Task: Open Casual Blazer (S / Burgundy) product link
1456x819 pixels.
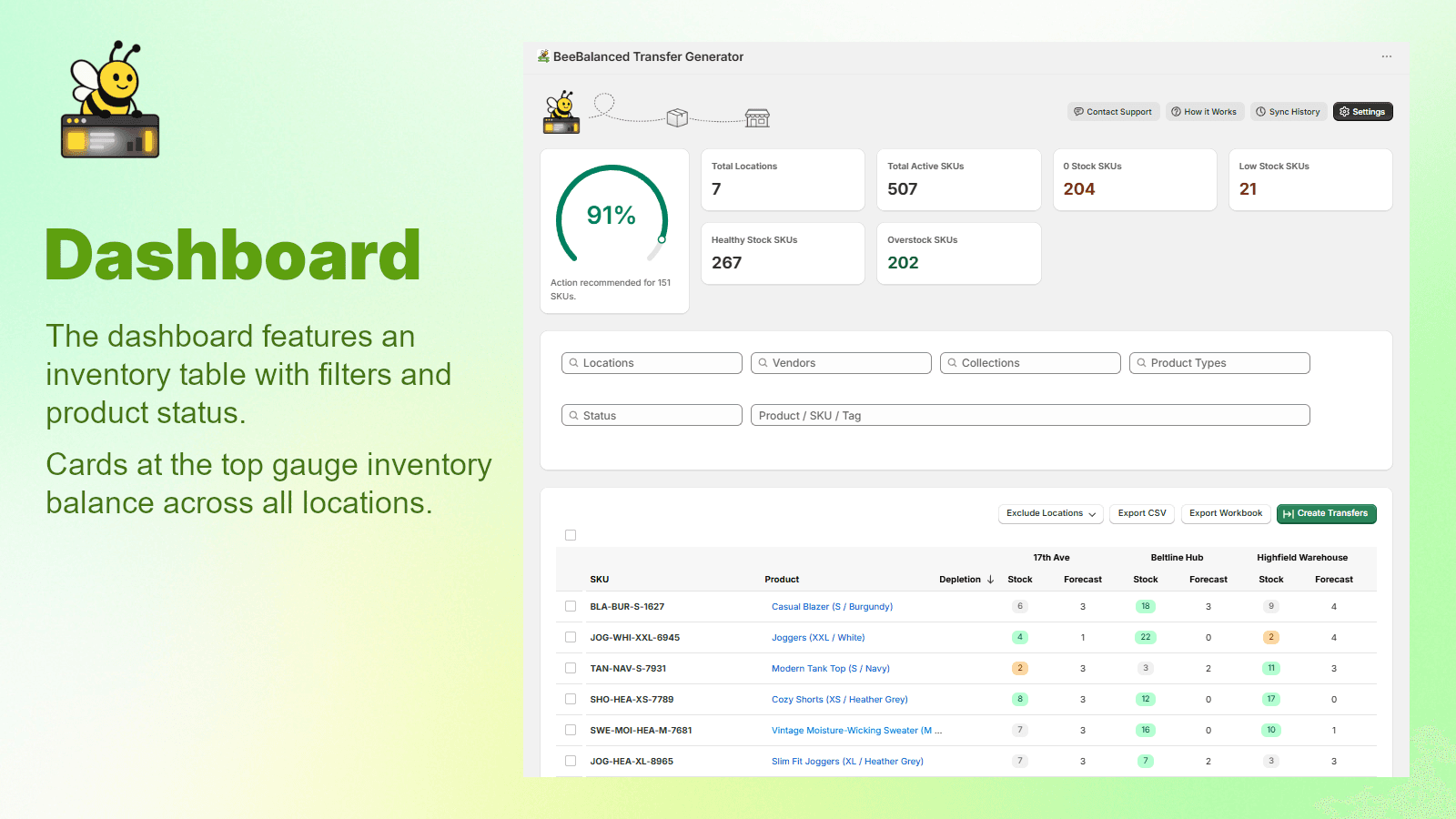Action: (832, 607)
